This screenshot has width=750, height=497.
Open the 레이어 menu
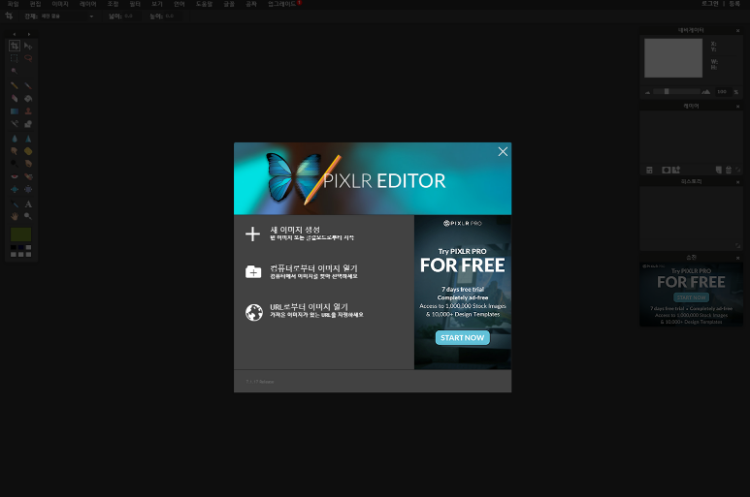(88, 4)
